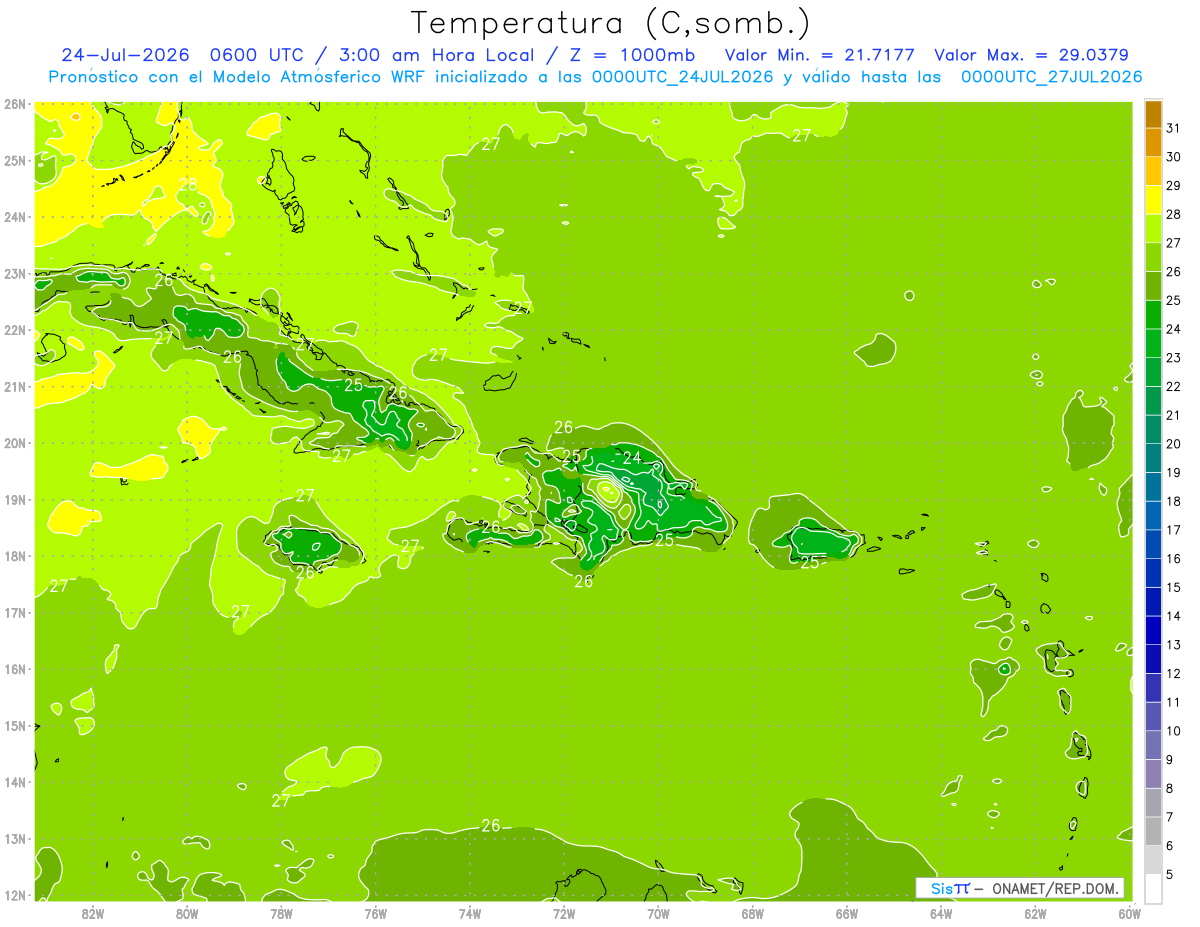Click legend value 31
The width and height of the screenshot is (1200, 927).
tap(1174, 128)
